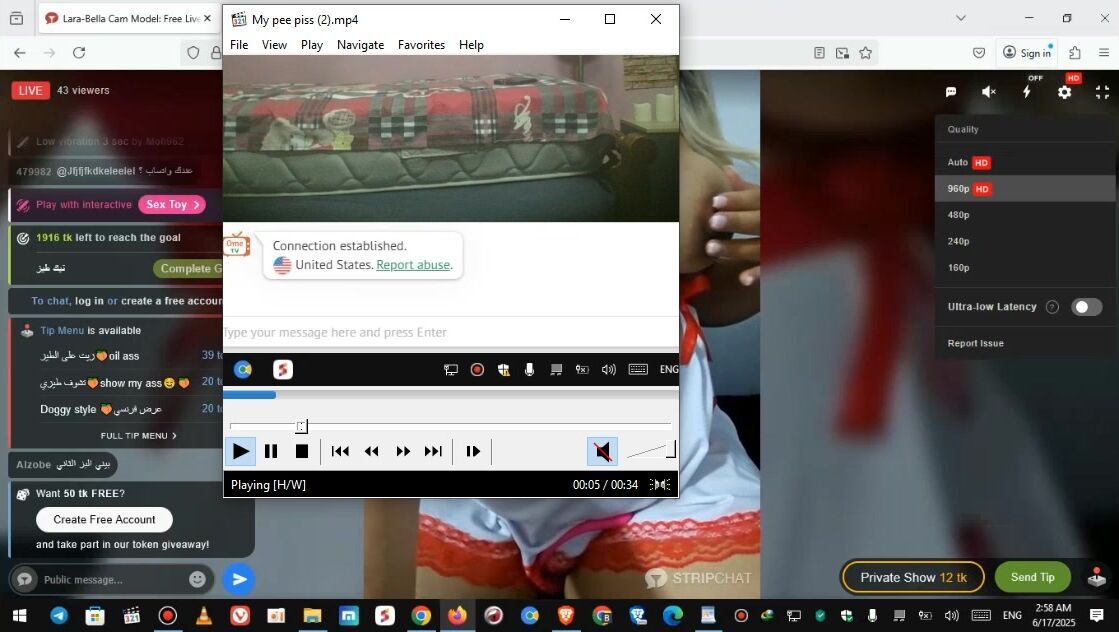Open stream settings gear icon
This screenshot has width=1119, height=632.
point(1064,92)
